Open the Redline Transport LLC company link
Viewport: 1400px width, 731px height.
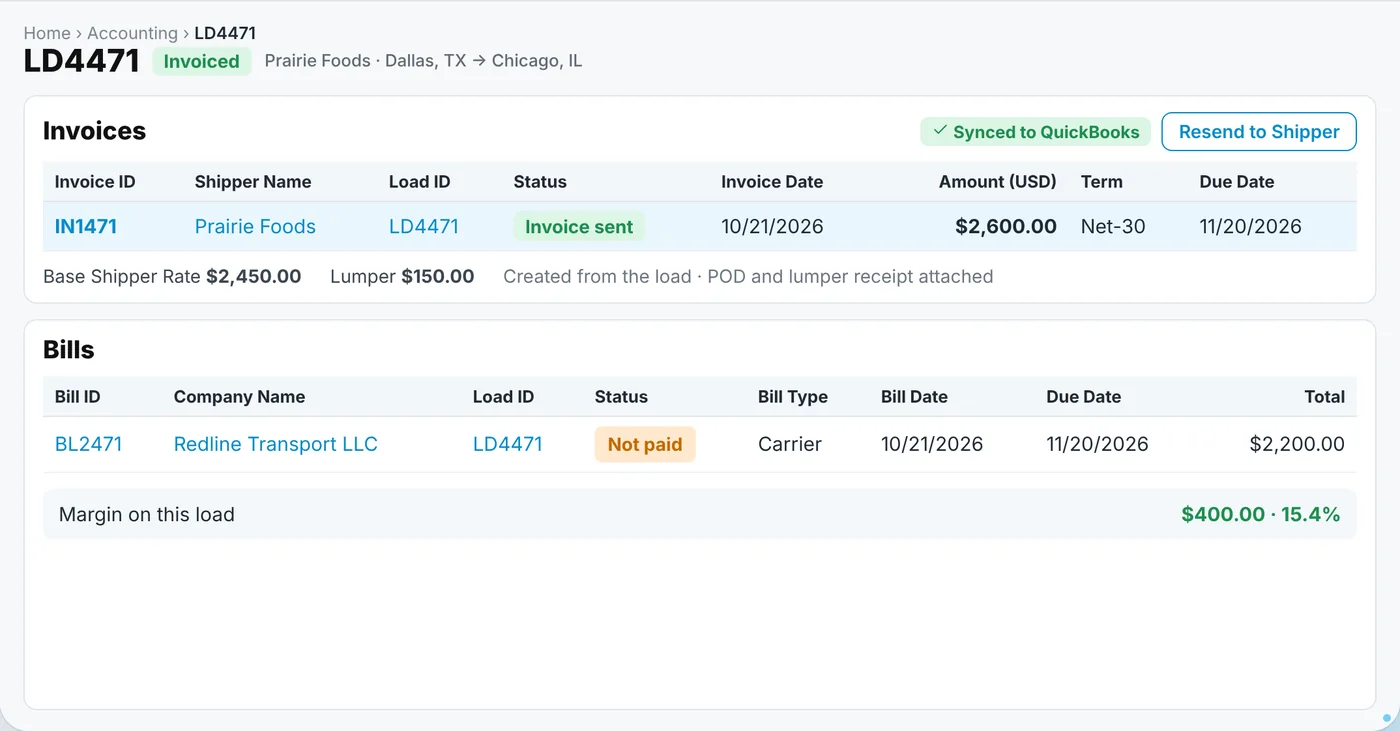pos(276,444)
